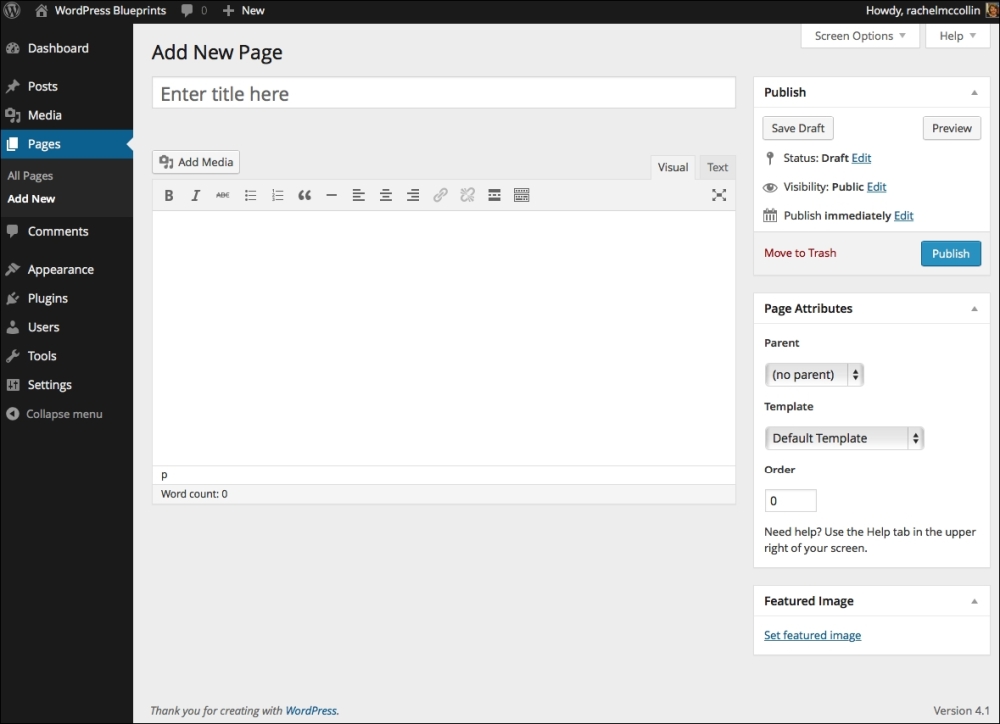The height and width of the screenshot is (724, 1000).
Task: Open the Settings menu
Action: pos(66,385)
